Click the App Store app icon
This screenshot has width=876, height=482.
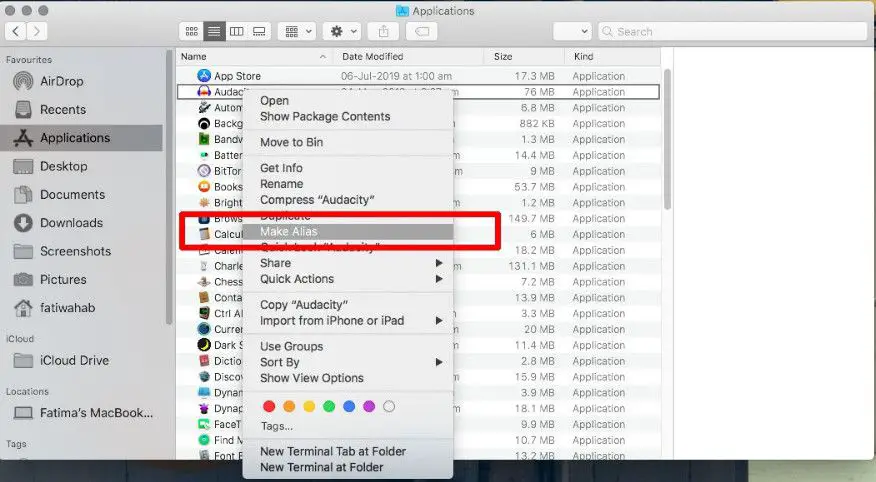(204, 75)
